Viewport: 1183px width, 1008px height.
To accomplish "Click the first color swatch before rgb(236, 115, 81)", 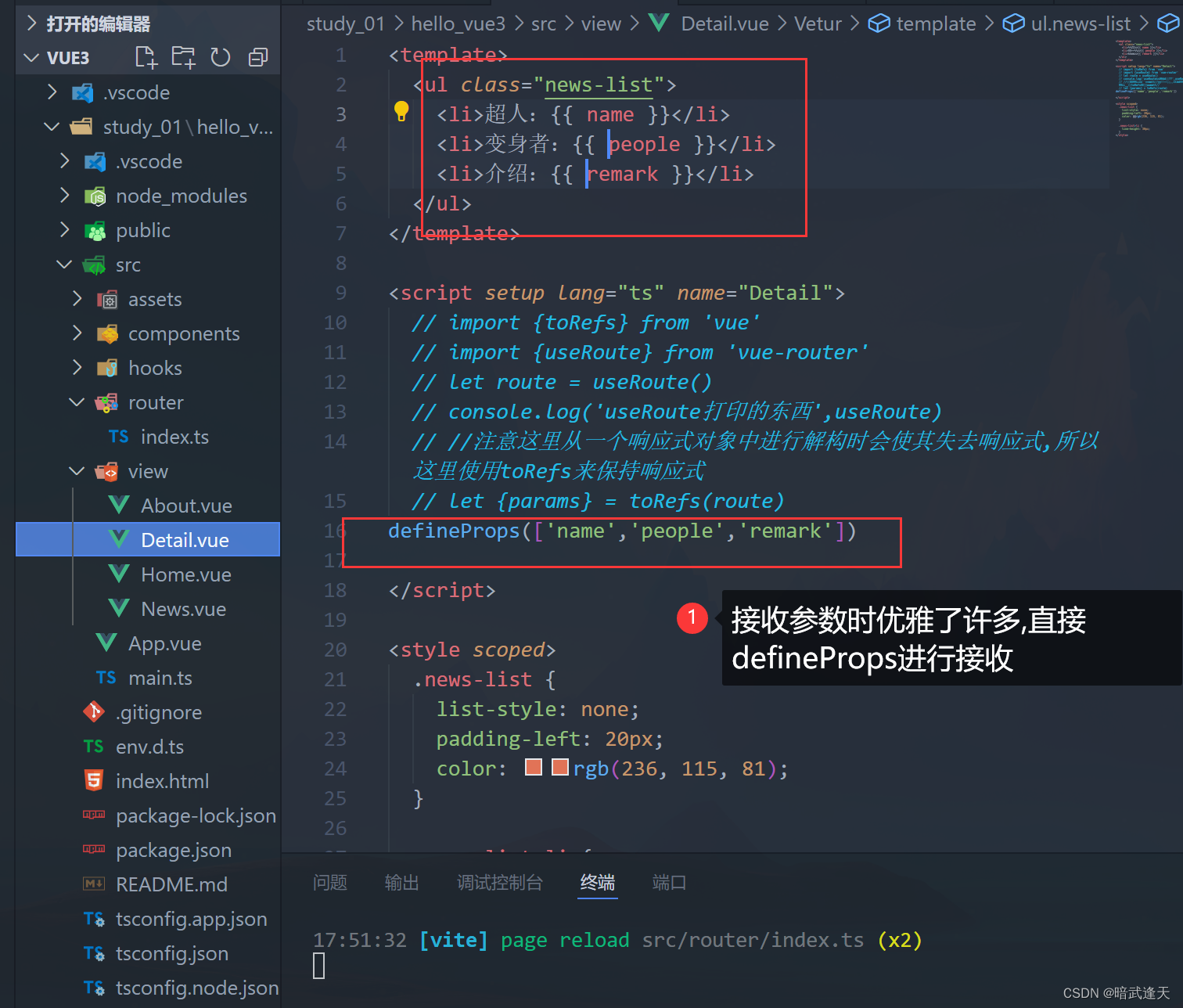I will [x=534, y=767].
